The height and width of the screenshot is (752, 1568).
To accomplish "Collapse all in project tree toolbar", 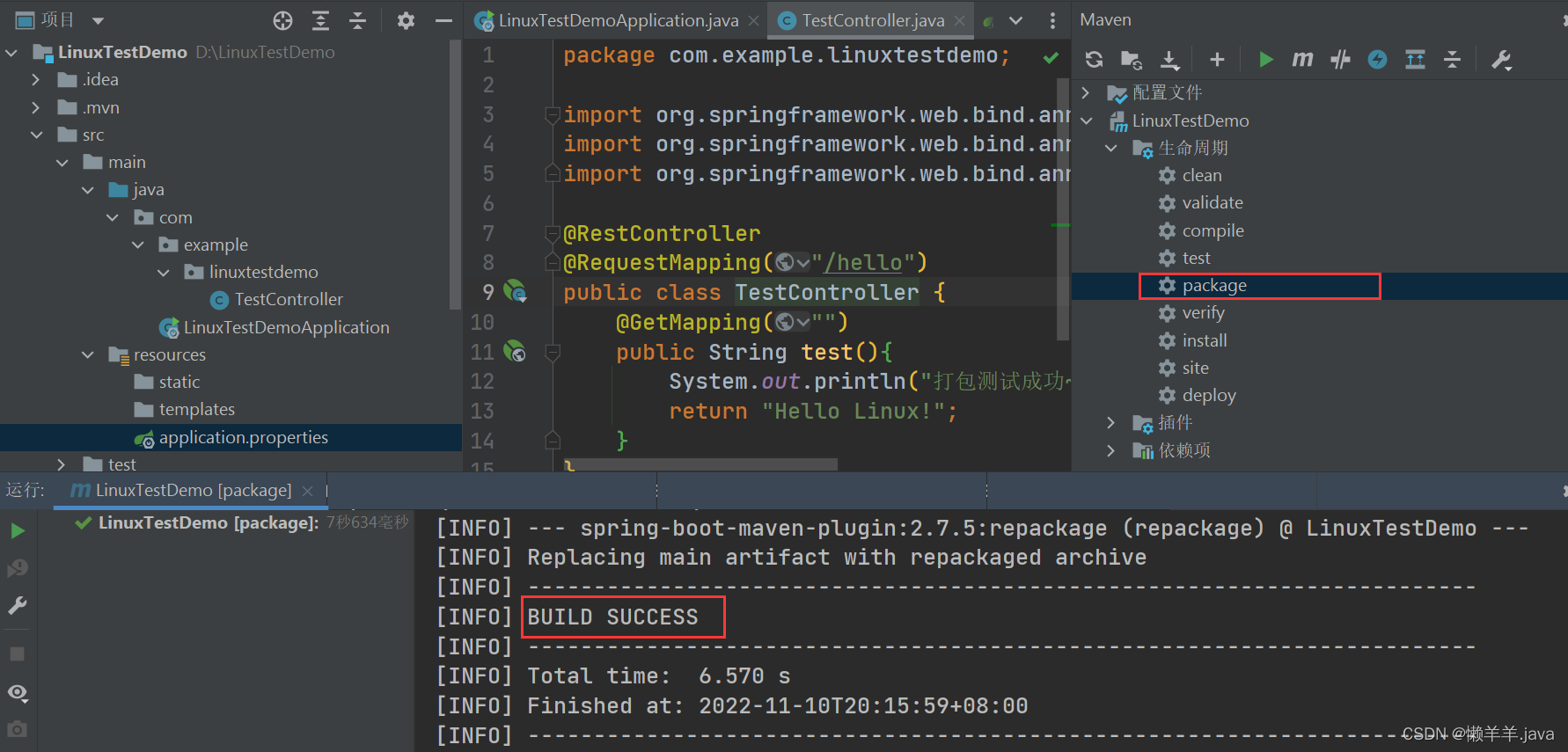I will pos(357,20).
